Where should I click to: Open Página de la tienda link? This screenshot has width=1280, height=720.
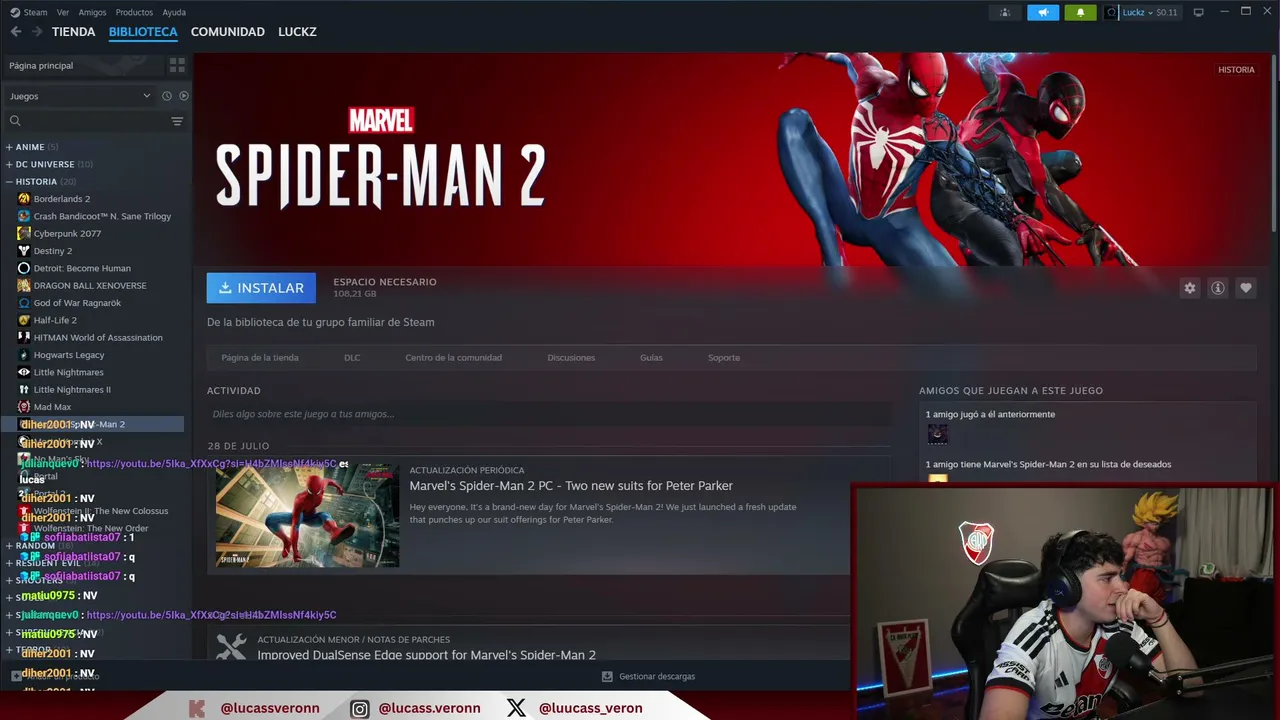[260, 357]
